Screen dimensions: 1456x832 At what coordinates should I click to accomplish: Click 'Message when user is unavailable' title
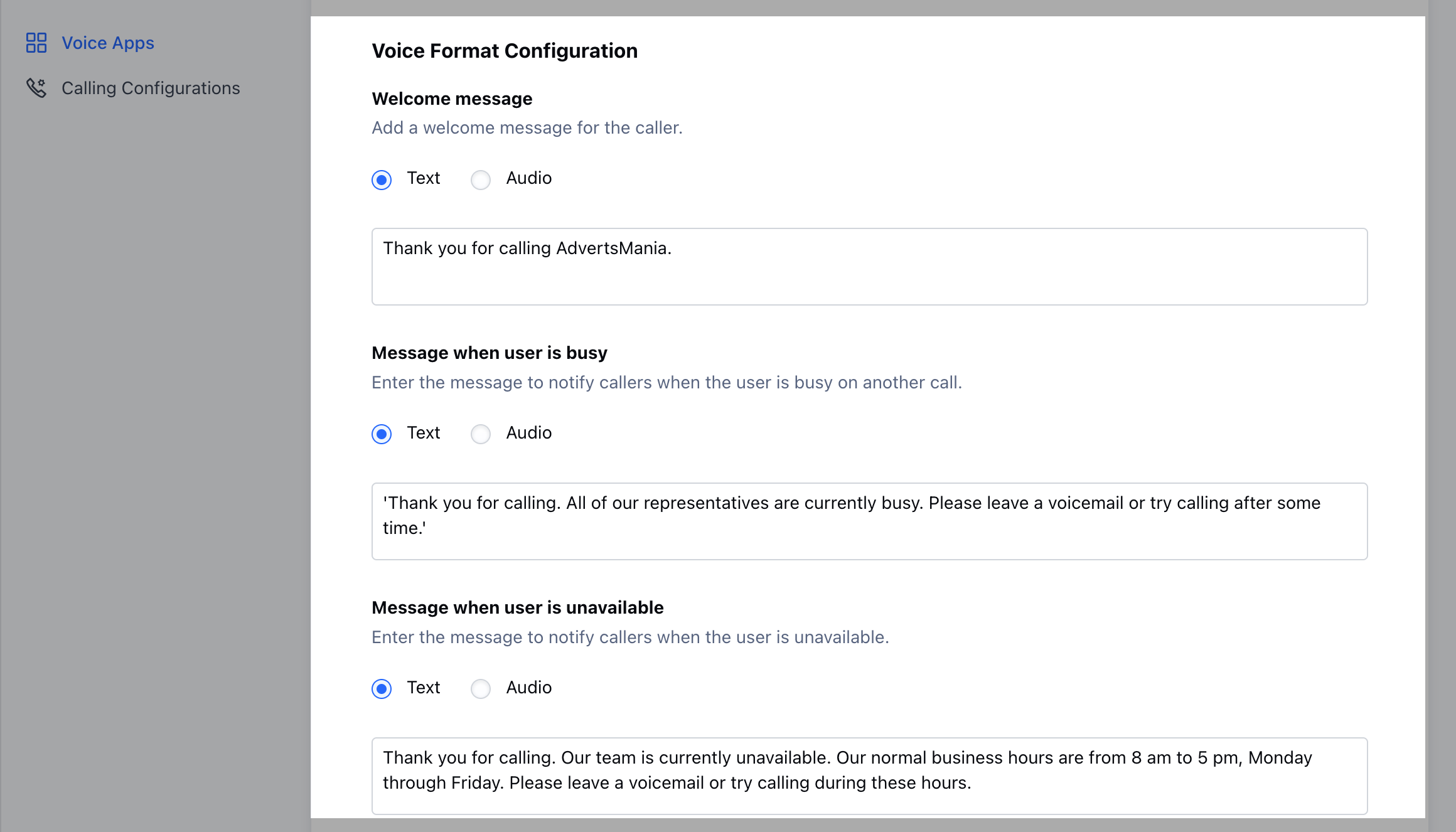pos(517,607)
